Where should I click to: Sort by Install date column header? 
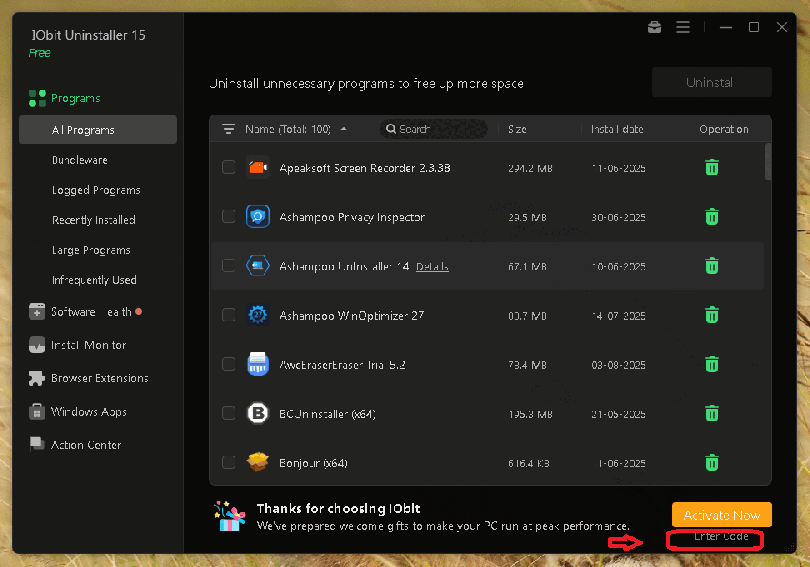pyautogui.click(x=617, y=129)
